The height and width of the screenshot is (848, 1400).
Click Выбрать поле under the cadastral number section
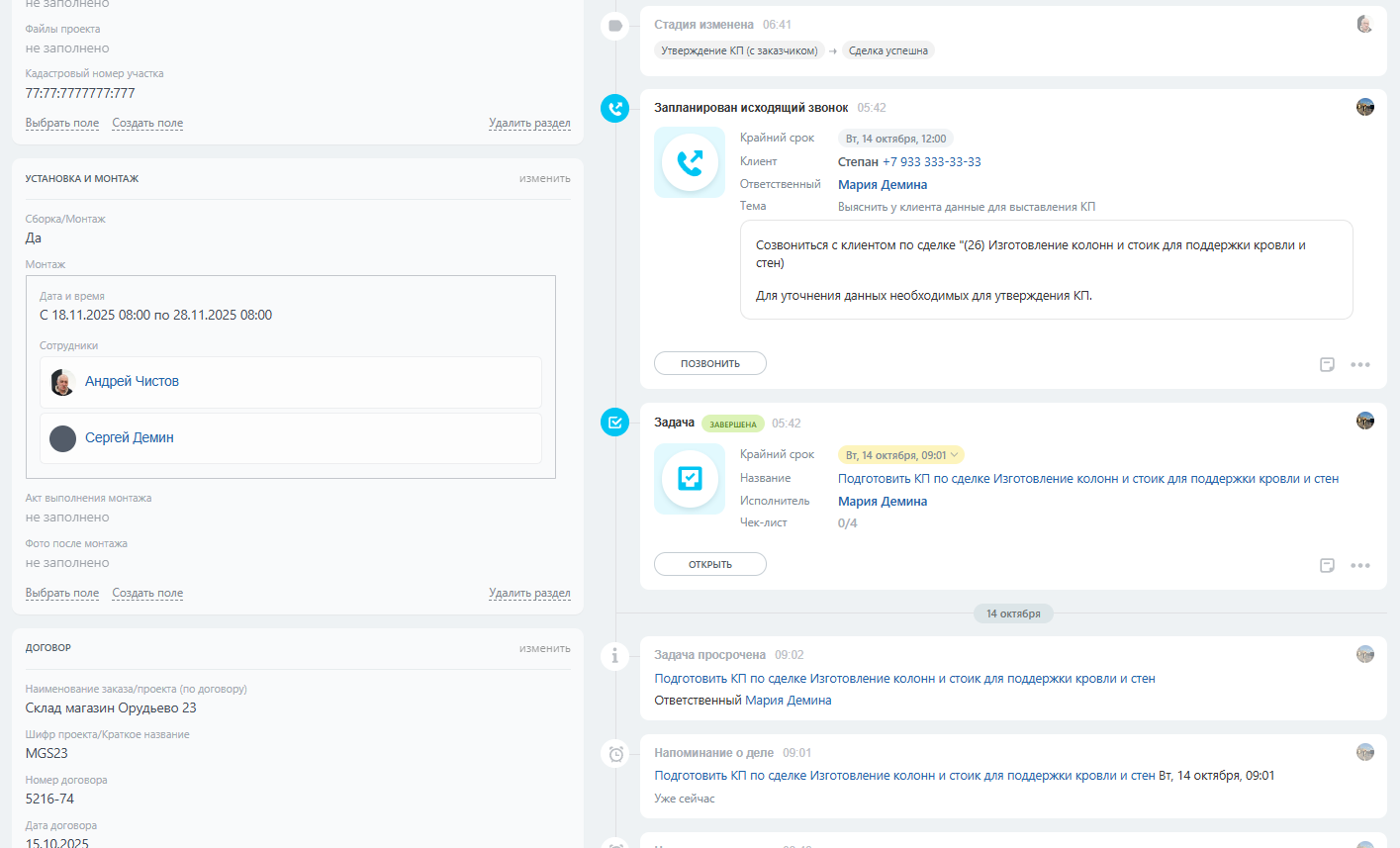pyautogui.click(x=62, y=124)
